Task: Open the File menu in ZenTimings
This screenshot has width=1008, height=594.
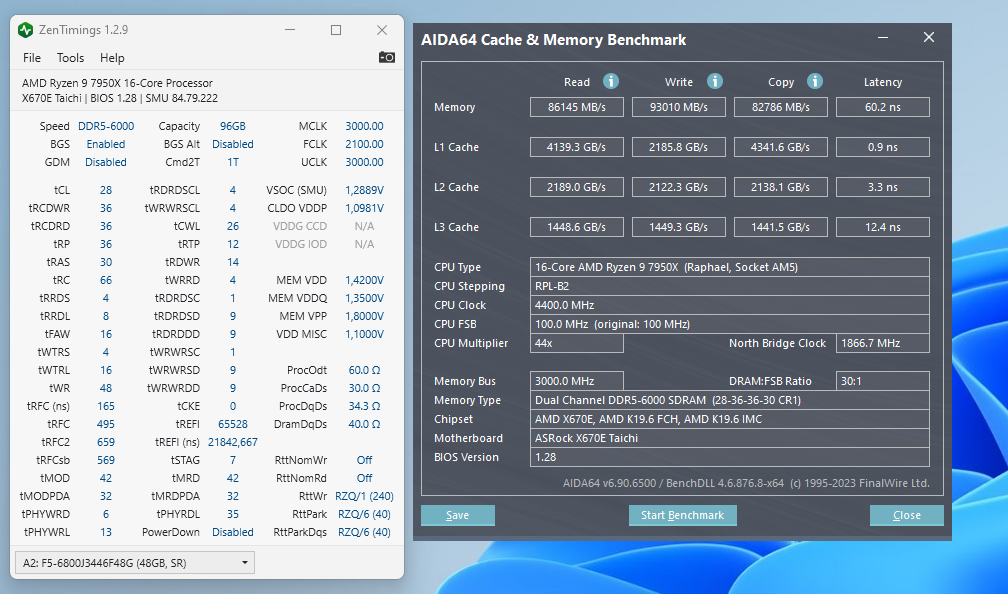Action: [x=32, y=58]
